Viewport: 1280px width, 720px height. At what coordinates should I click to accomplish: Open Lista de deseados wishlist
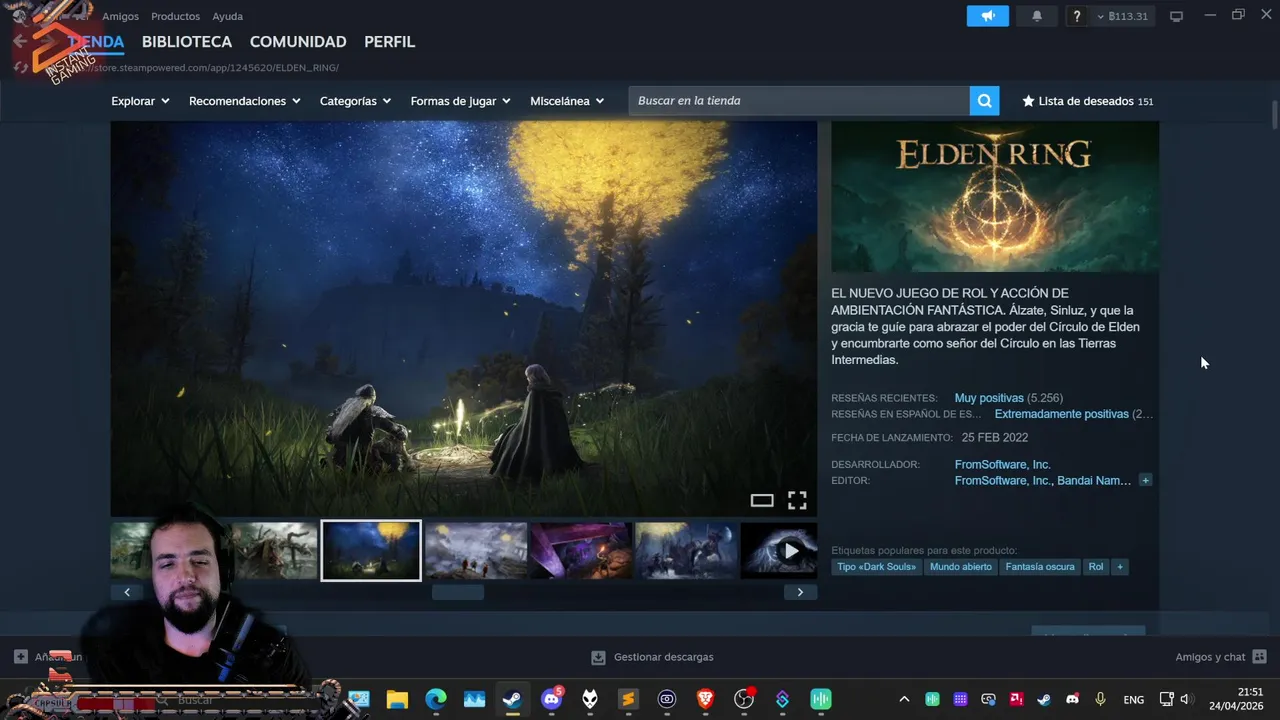click(1088, 101)
